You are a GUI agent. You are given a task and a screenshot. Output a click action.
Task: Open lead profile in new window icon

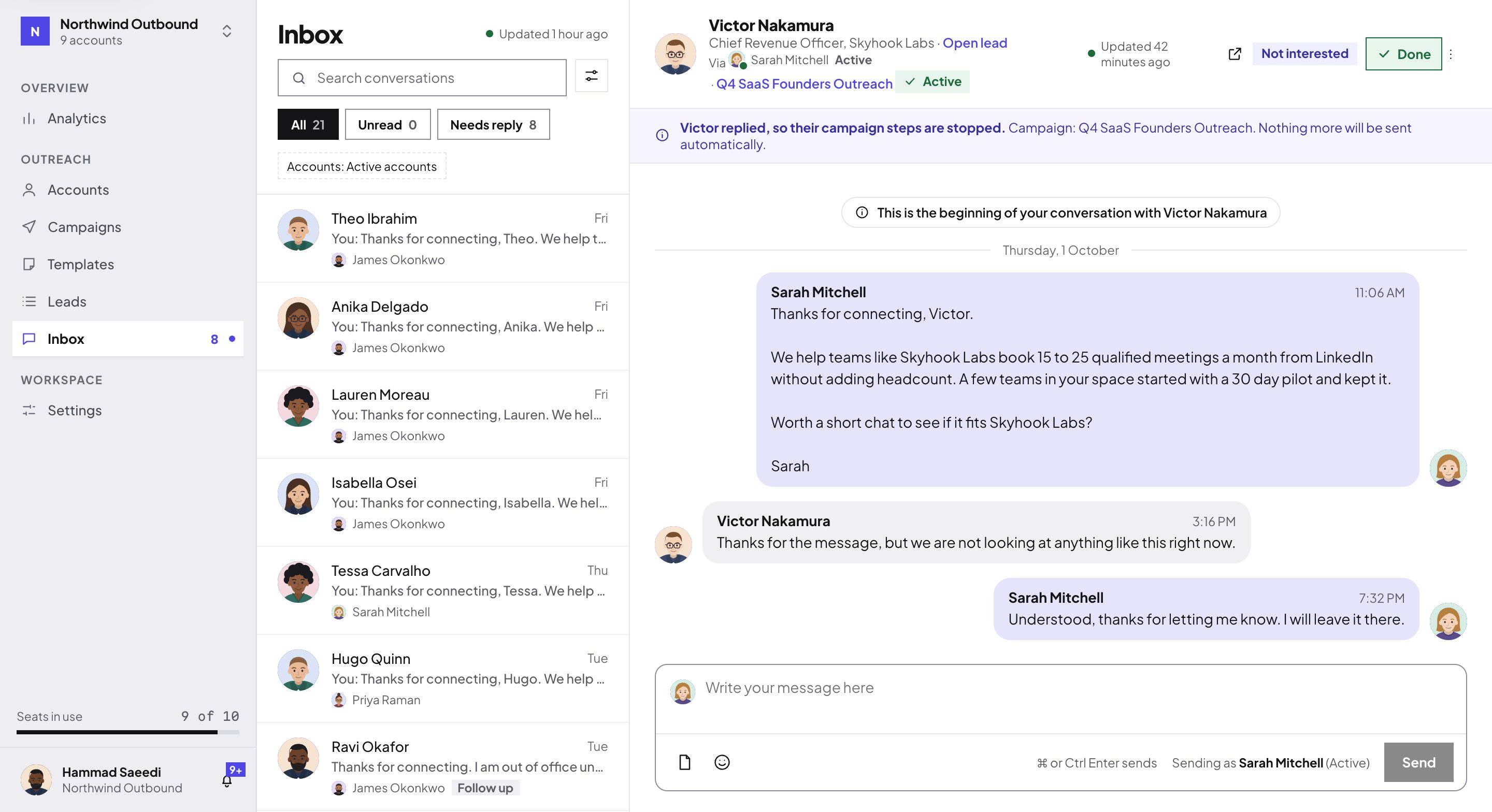(x=1235, y=54)
